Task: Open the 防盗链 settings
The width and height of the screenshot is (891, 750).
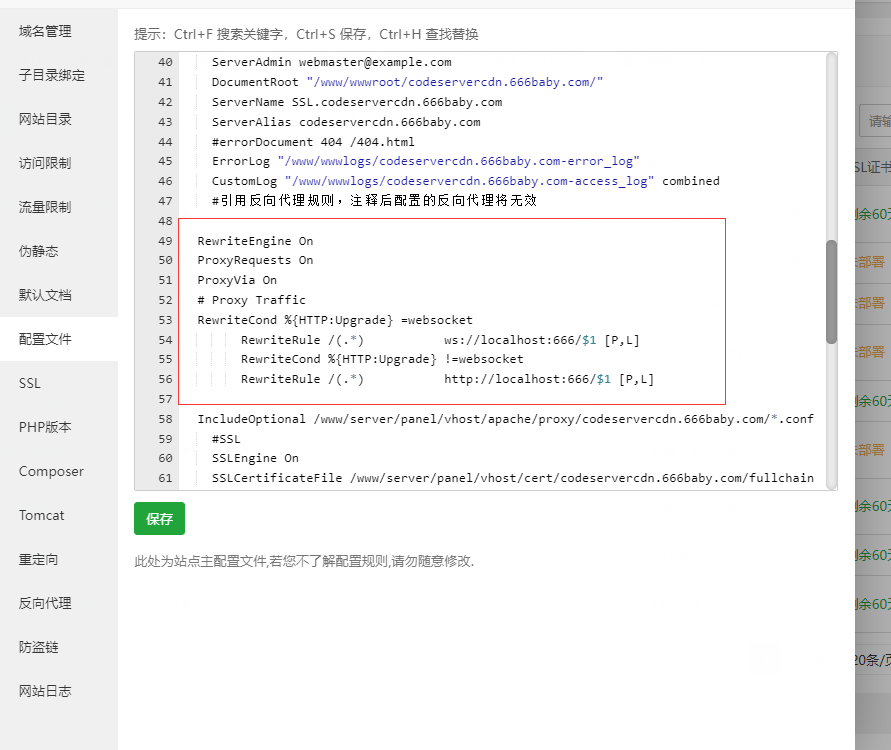Action: pyautogui.click(x=39, y=647)
